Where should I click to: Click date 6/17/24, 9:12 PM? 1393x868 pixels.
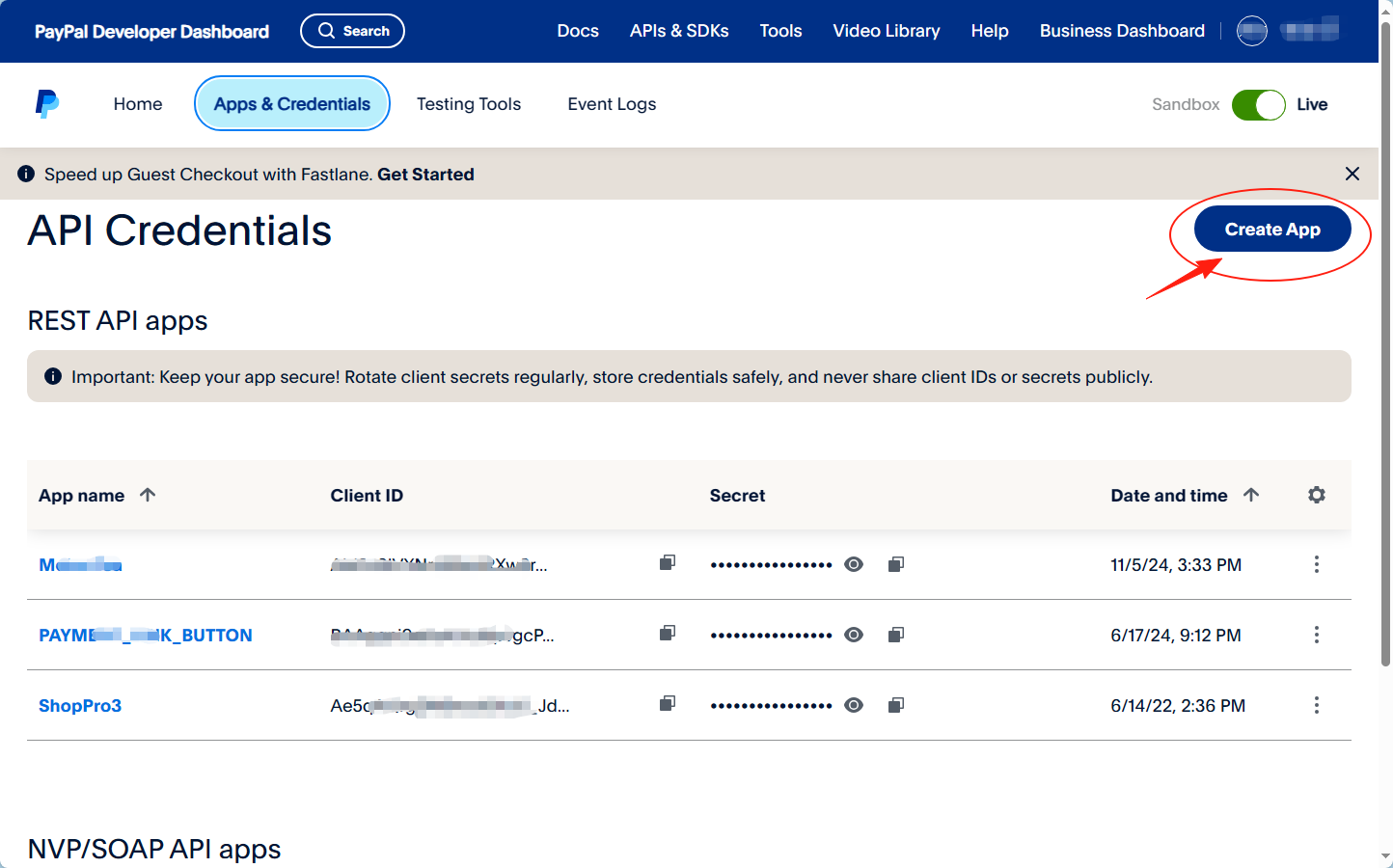1176,636
